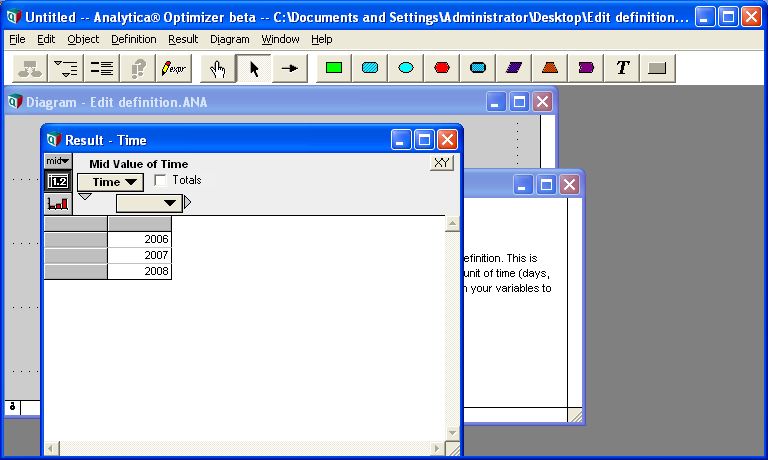Pick the orange trapezoid constant node
This screenshot has width=768, height=460.
[x=550, y=68]
